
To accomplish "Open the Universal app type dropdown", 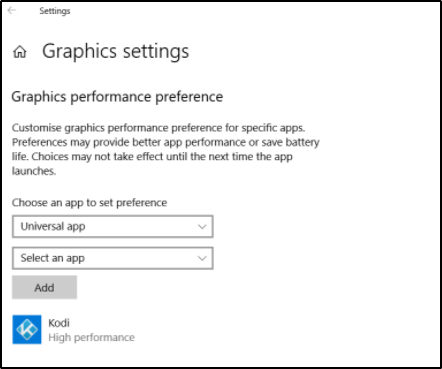I will [x=113, y=227].
